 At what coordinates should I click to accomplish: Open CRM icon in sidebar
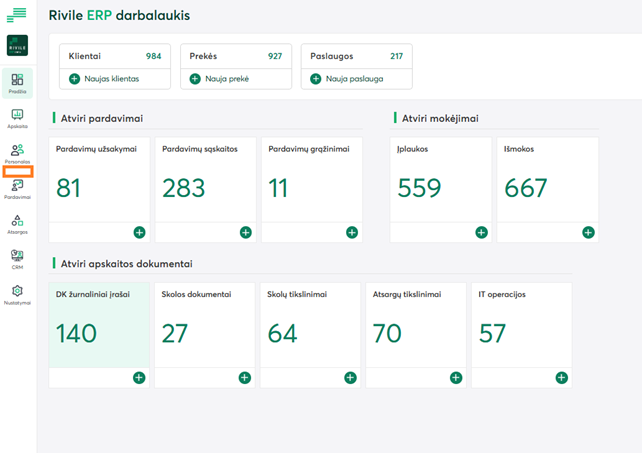pos(17,259)
